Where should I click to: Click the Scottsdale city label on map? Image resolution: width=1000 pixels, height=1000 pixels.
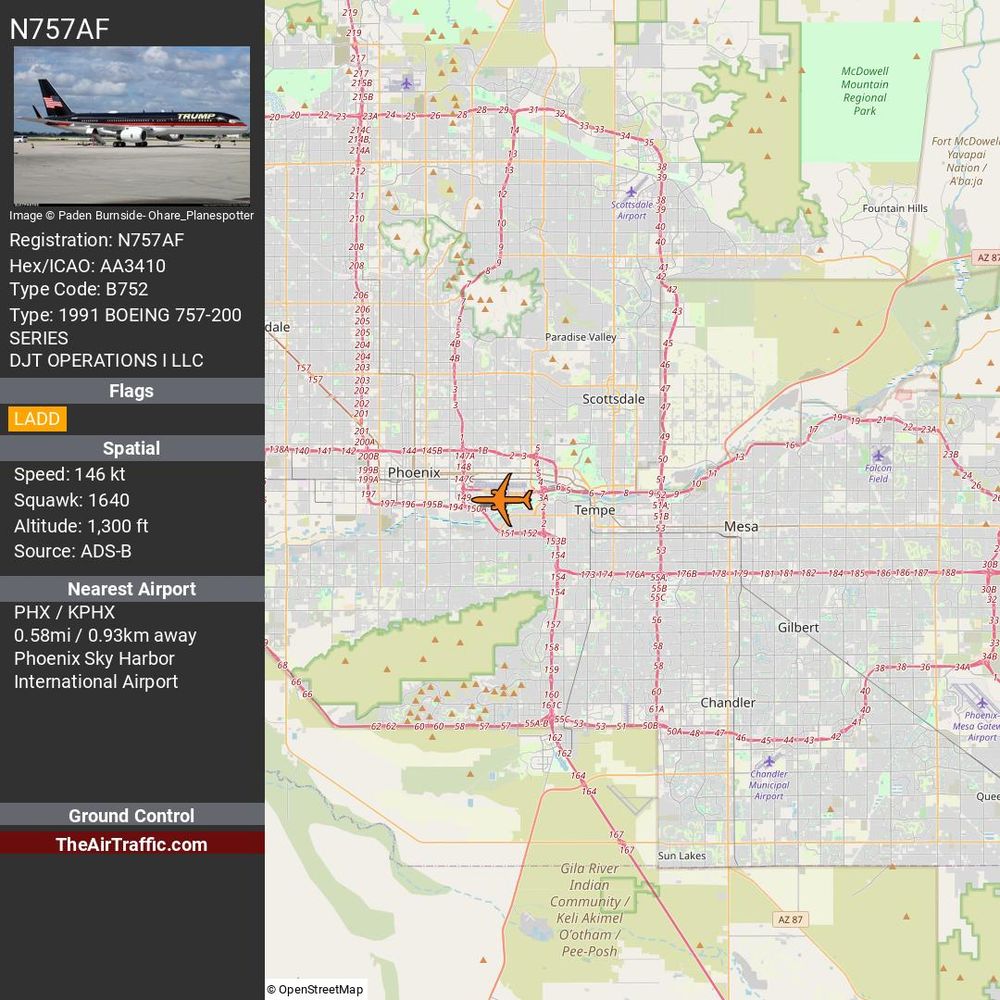tap(613, 399)
